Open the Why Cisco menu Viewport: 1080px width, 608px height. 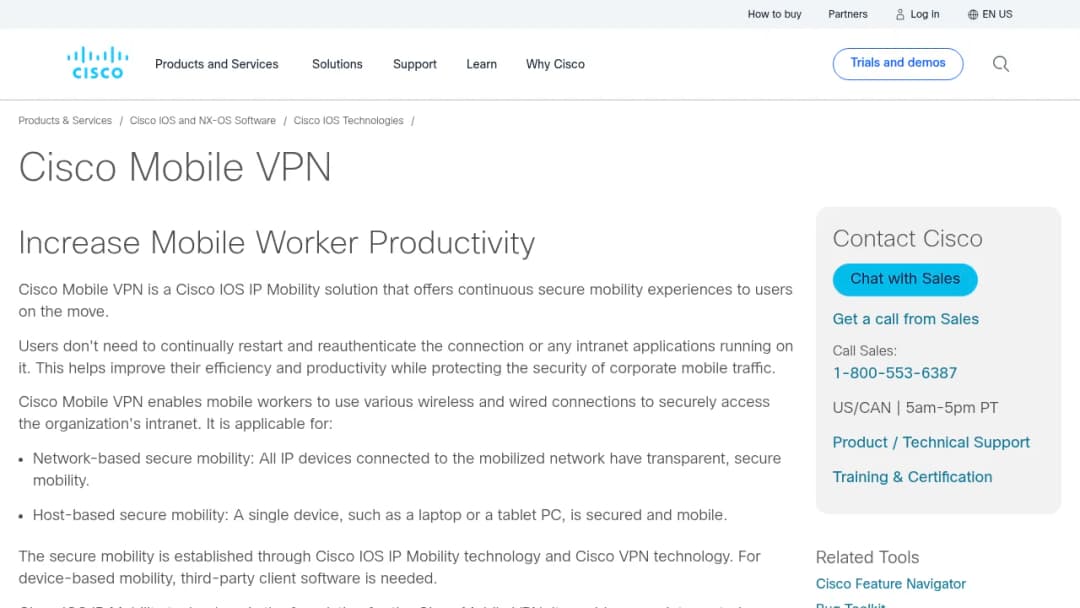(555, 64)
